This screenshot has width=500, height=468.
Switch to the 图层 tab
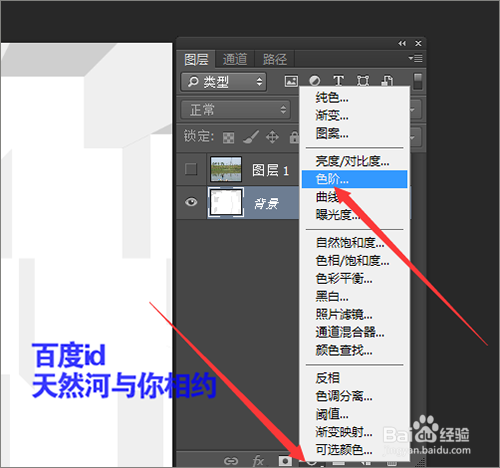click(x=196, y=59)
